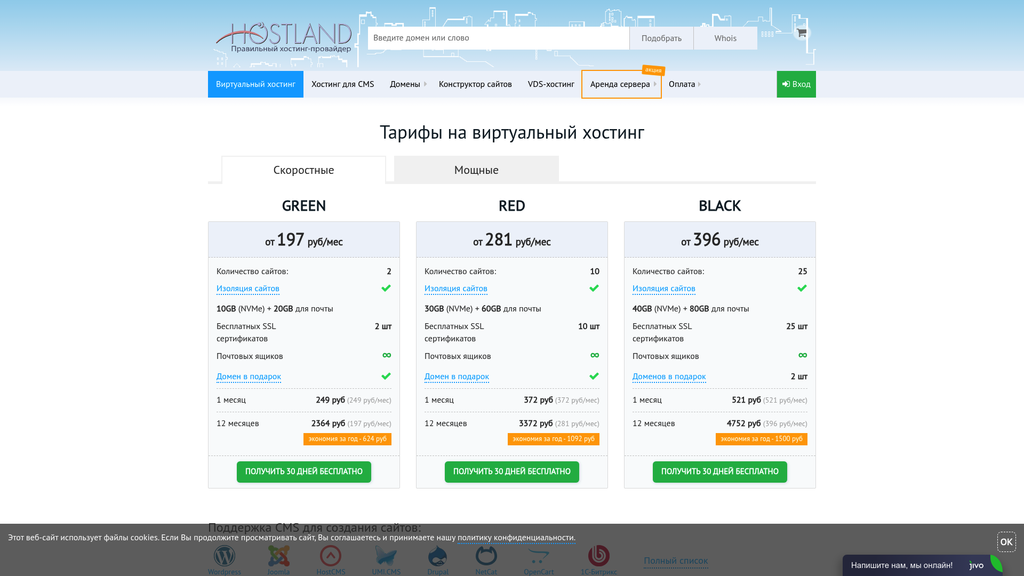The image size is (1024, 576).
Task: Open the shopping cart icon in the header
Action: coord(800,31)
